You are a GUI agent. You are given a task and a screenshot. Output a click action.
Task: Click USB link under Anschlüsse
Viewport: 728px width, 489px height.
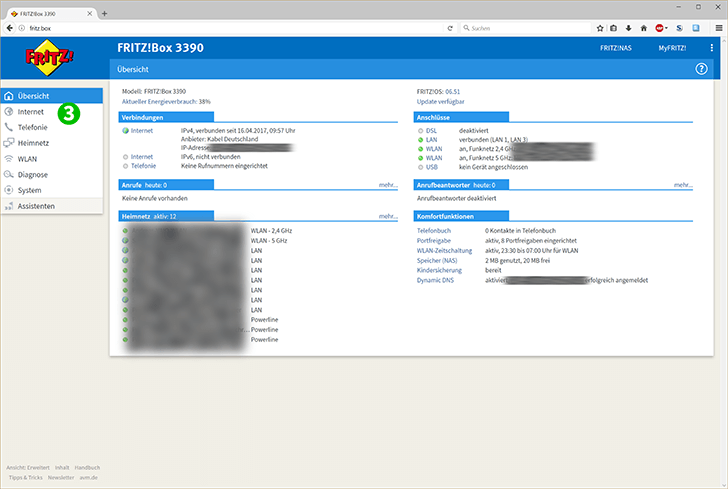(x=432, y=167)
